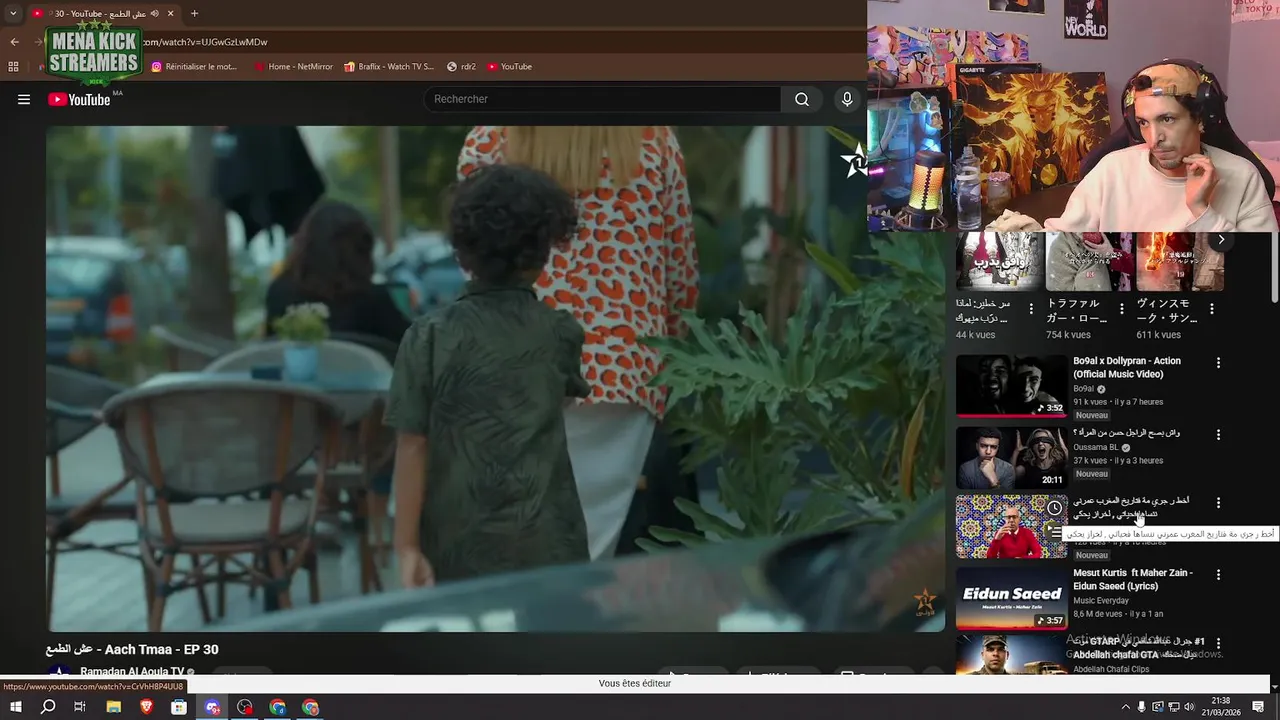Screen dimensions: 1280x720
Task: Start voice search with microphone icon
Action: 847,99
